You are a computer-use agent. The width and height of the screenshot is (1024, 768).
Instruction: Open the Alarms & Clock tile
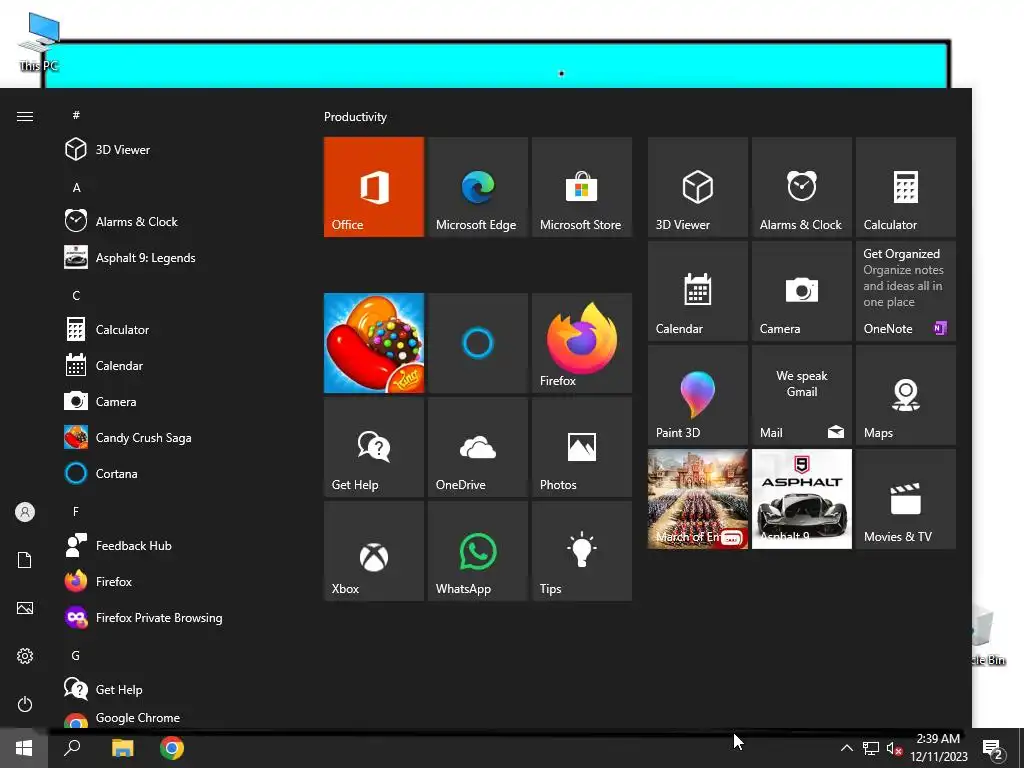point(801,187)
